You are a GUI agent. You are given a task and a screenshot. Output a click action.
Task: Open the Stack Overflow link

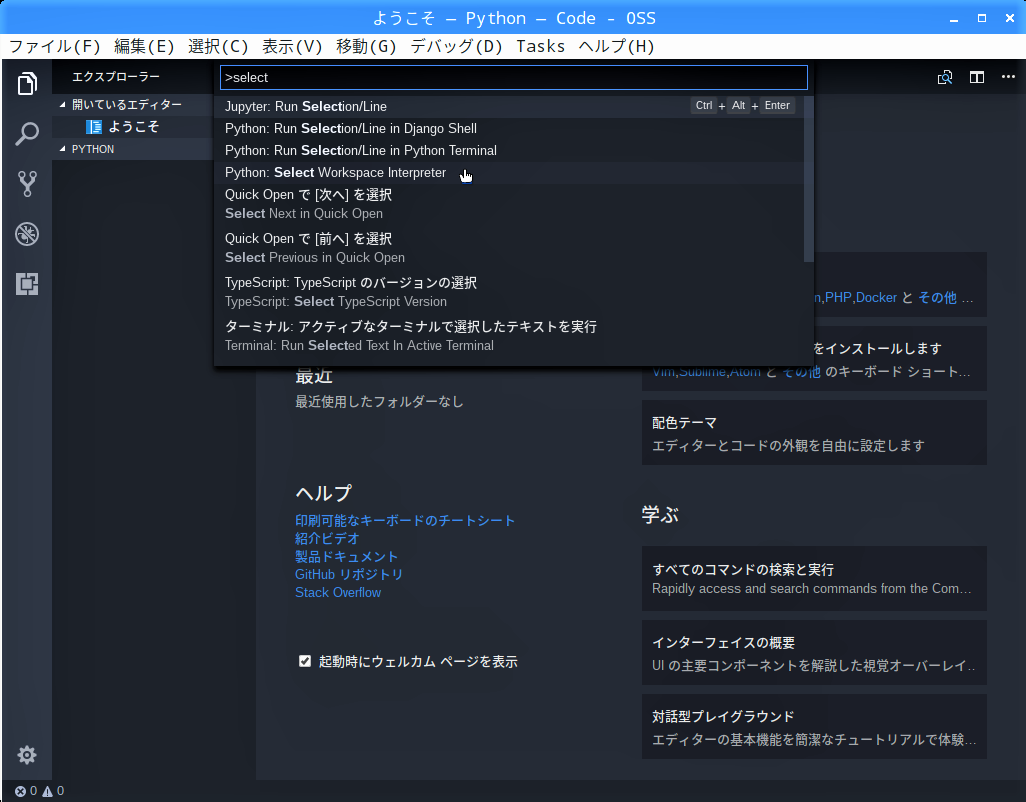338,593
